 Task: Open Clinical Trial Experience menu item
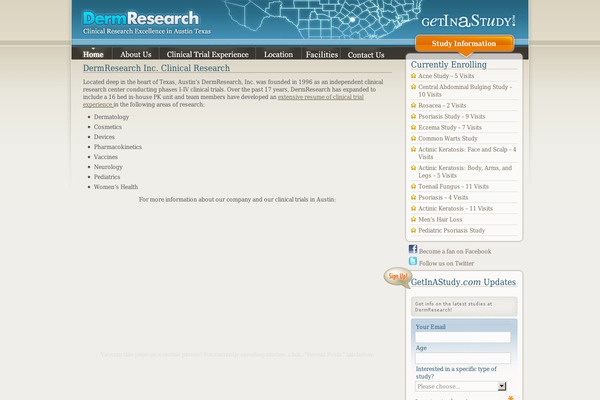coord(207,54)
